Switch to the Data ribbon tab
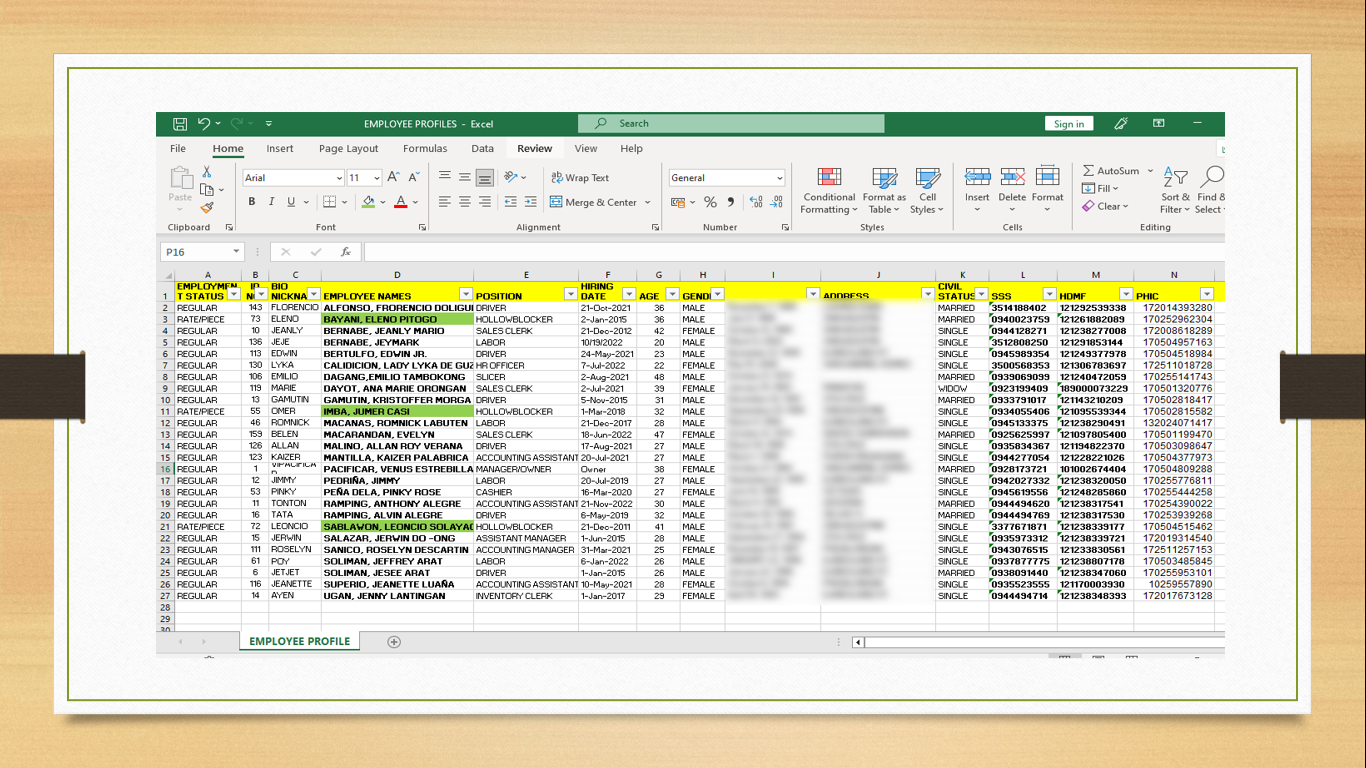 coord(483,149)
